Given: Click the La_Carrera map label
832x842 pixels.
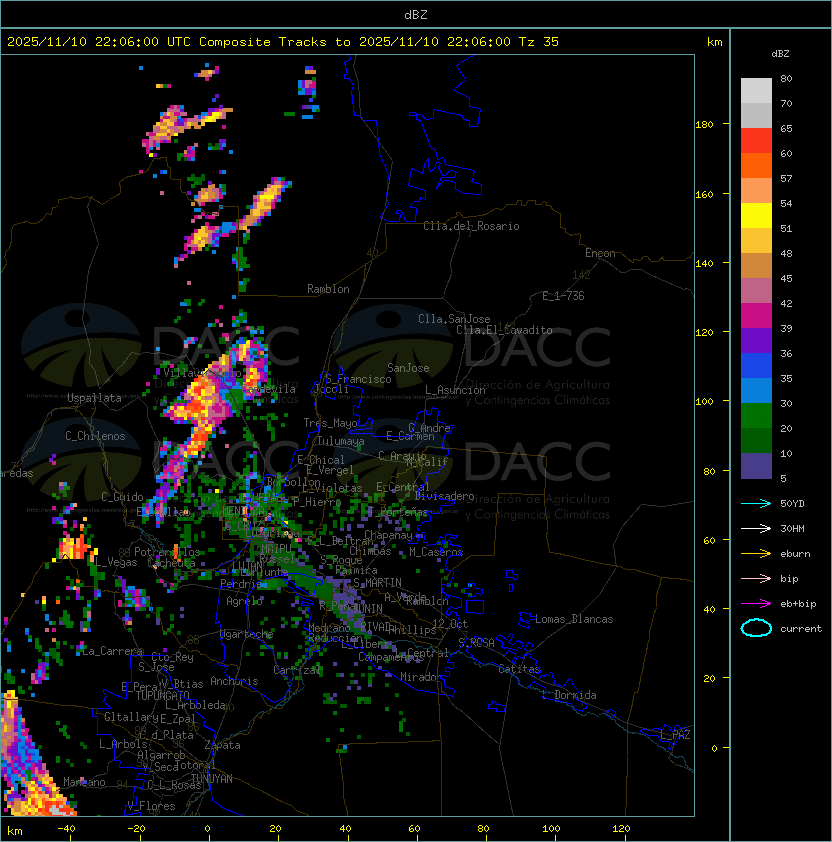Looking at the screenshot, I should click(112, 651).
